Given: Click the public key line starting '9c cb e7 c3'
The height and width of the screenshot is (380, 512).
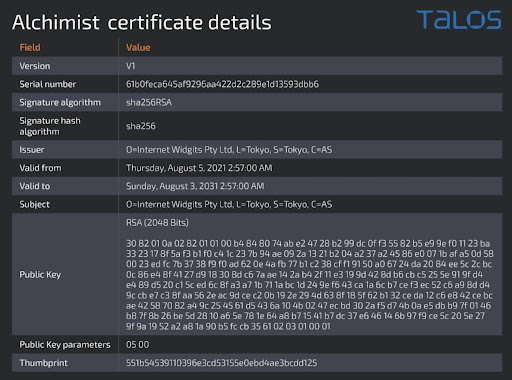Looking at the screenshot, I should (x=309, y=295).
